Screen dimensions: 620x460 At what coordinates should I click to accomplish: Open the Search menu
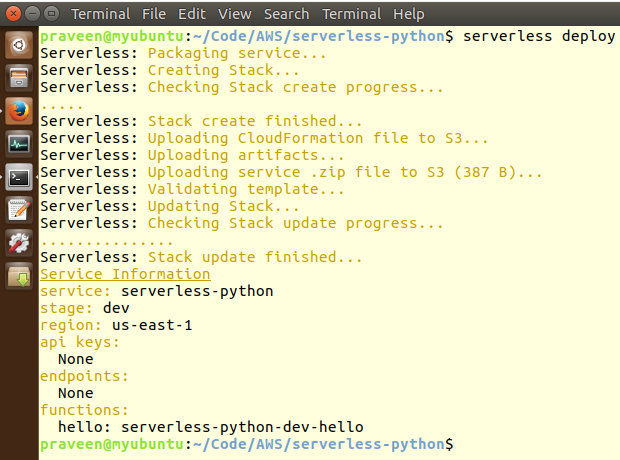[286, 14]
